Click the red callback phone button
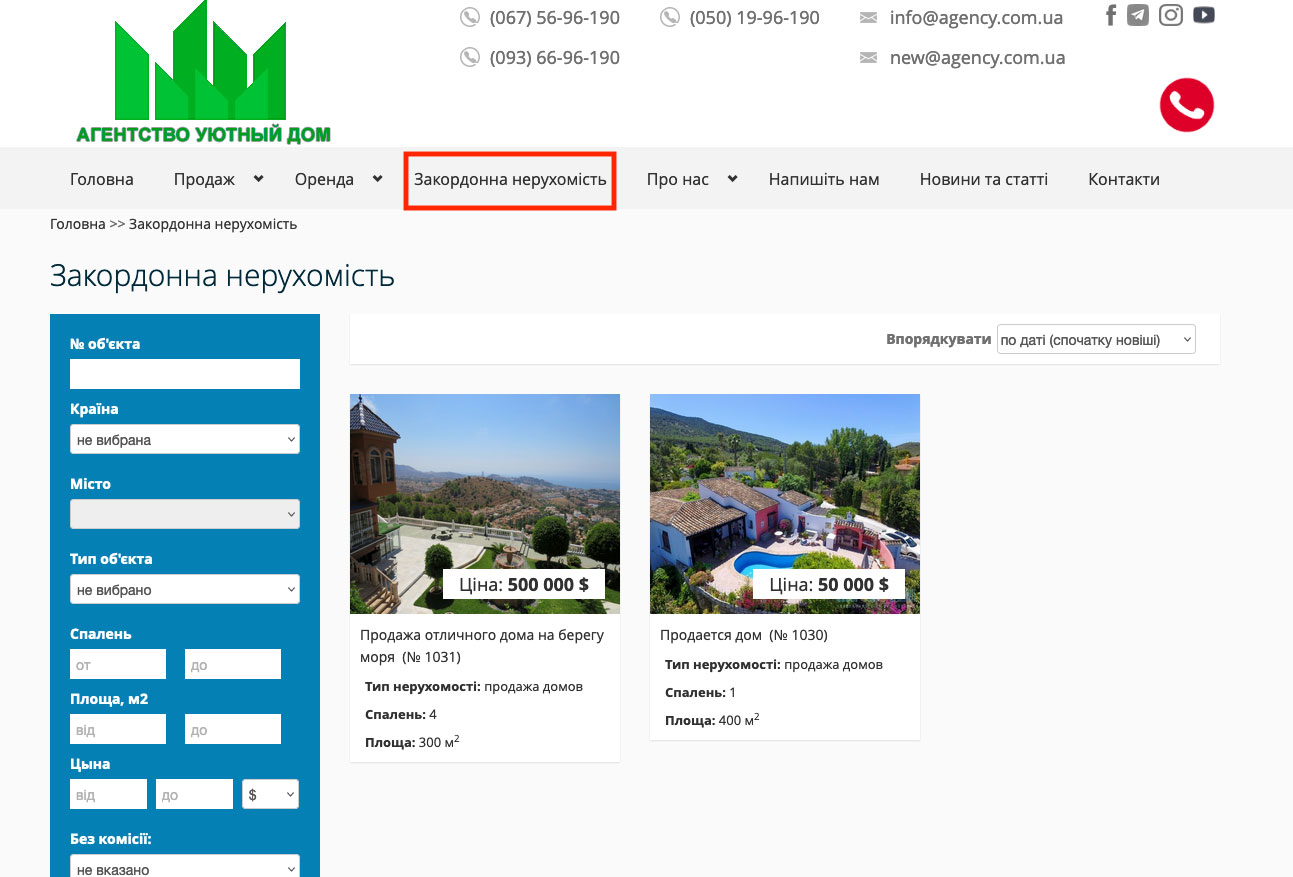The height and width of the screenshot is (877, 1293). [x=1186, y=105]
